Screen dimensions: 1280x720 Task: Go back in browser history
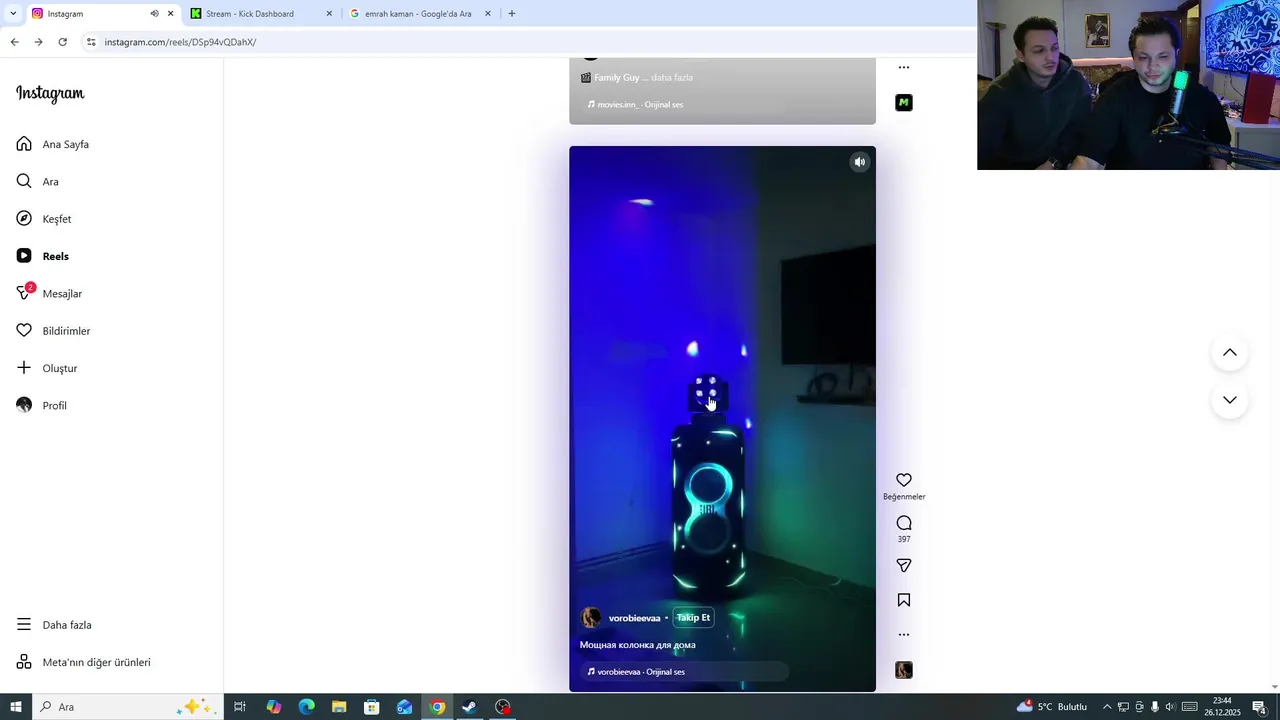(14, 42)
